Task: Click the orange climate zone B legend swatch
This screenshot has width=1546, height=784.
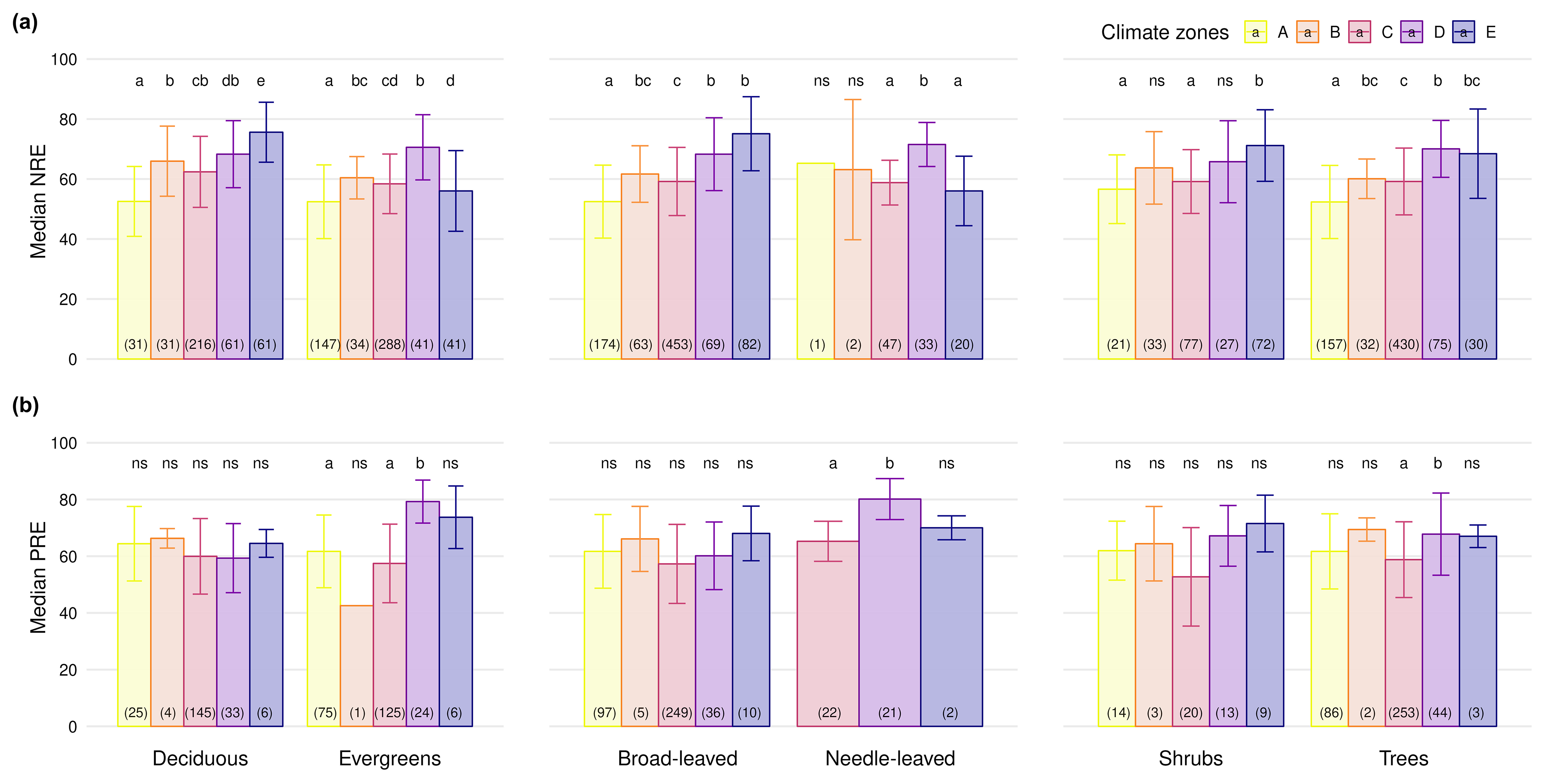Action: point(1307,32)
